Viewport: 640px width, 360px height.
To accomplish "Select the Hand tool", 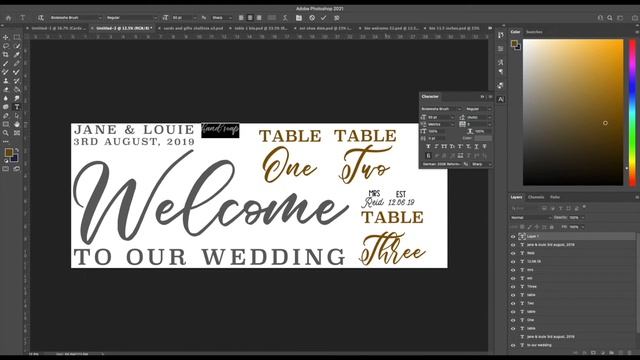I will 17,124.
